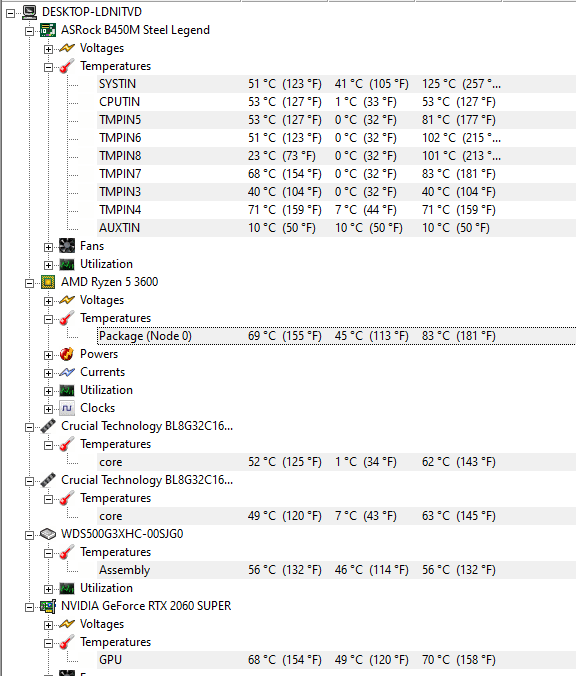Collapse the motherboard Temperatures node
The image size is (576, 676).
(48, 67)
